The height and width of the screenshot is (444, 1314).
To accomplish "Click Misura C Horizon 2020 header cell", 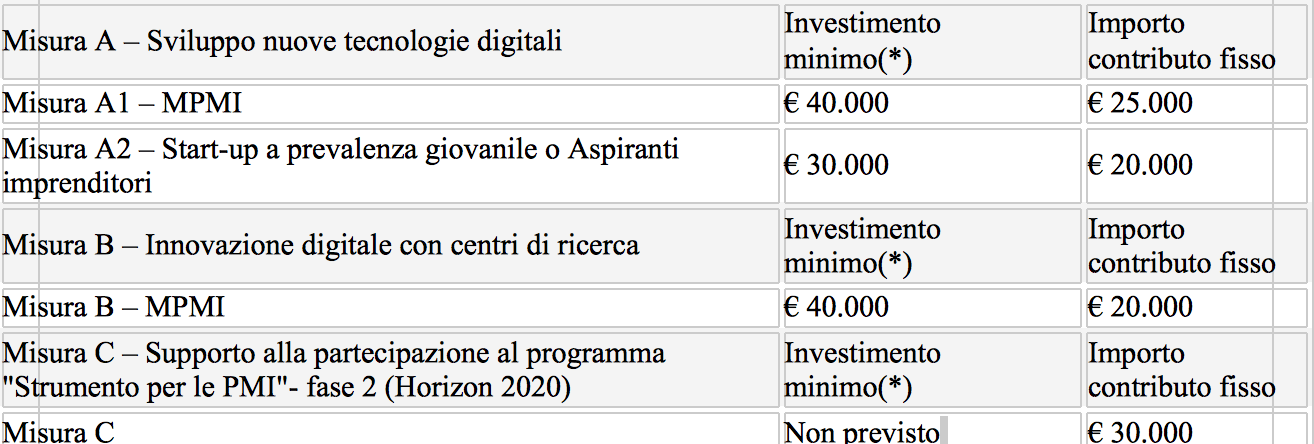I will point(390,370).
